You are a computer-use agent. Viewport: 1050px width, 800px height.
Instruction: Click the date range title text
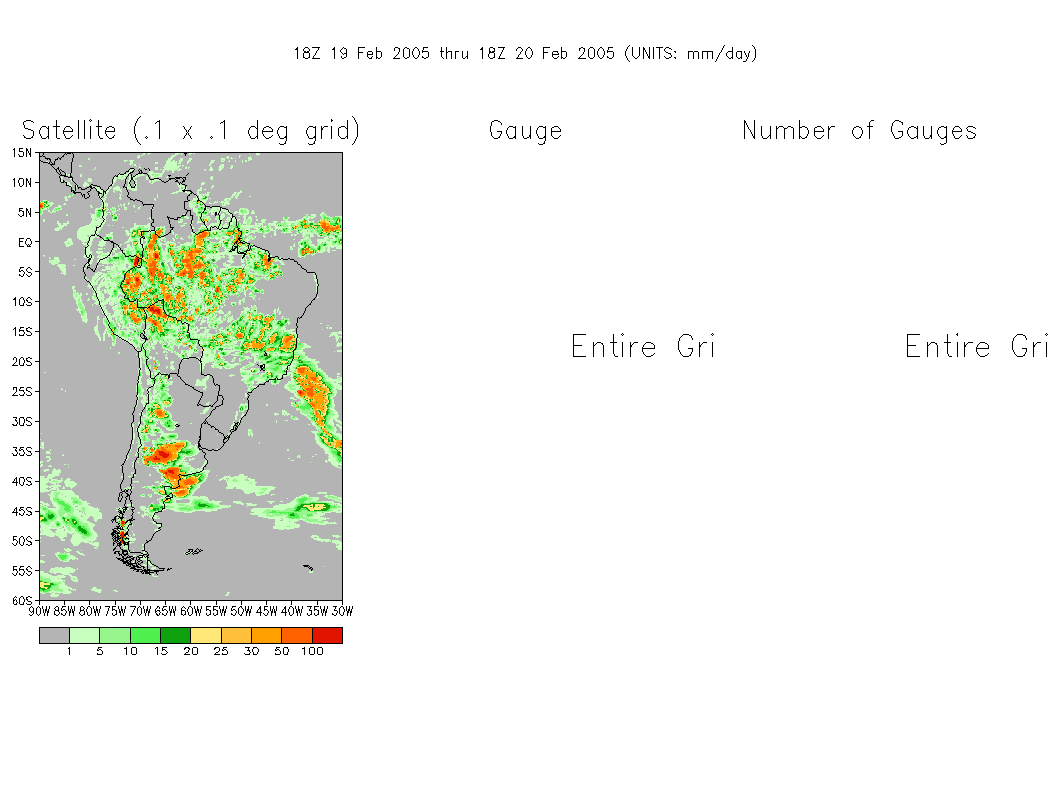tap(525, 54)
